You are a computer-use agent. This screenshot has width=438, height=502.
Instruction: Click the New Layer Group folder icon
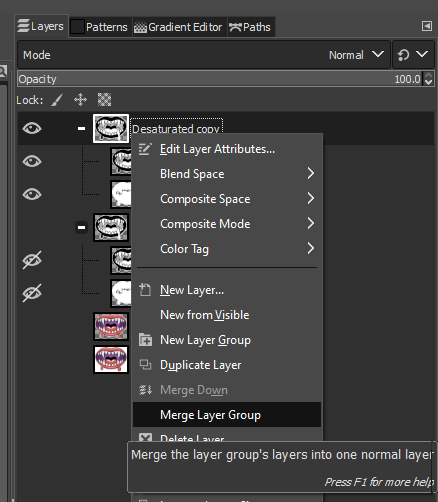(x=145, y=340)
